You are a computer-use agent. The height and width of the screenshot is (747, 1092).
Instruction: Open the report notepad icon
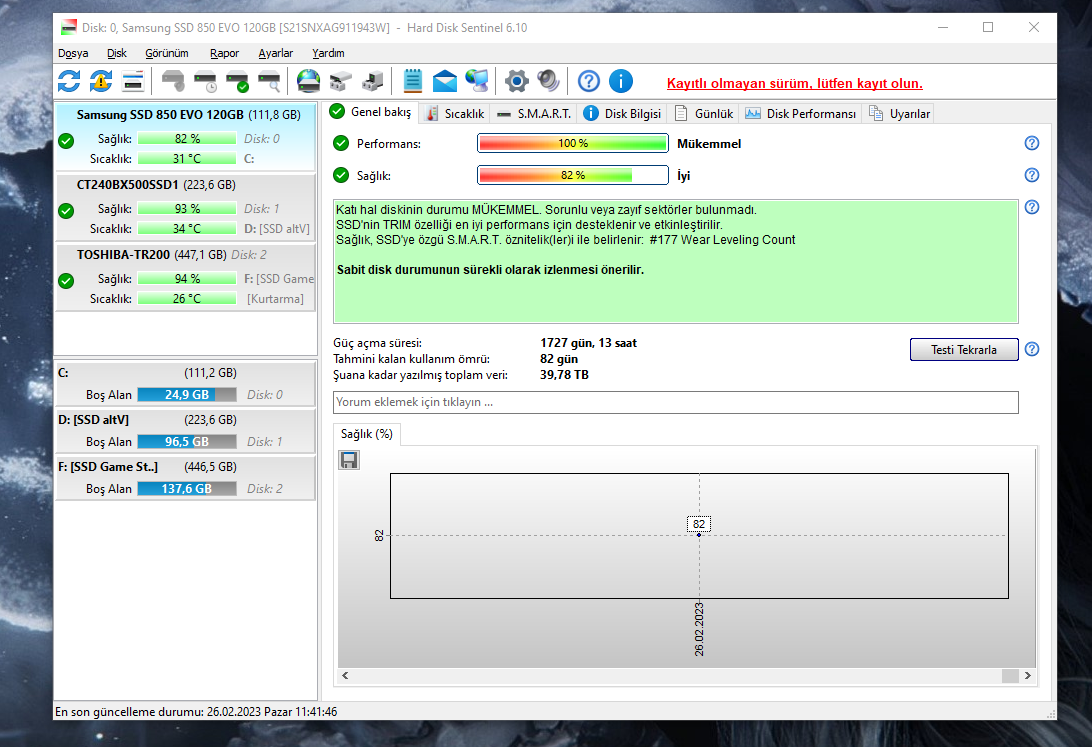click(412, 81)
